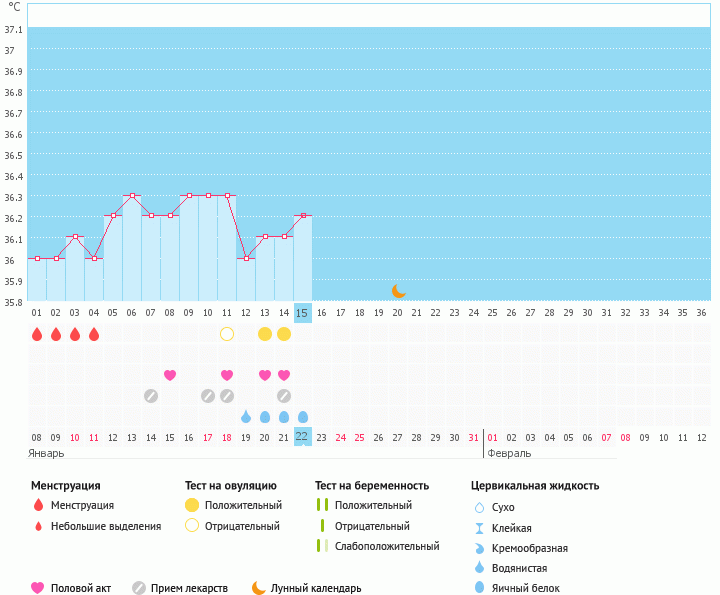
Task: Click the 'Тест на овуляцию' legend heading
Action: pyautogui.click(x=231, y=486)
